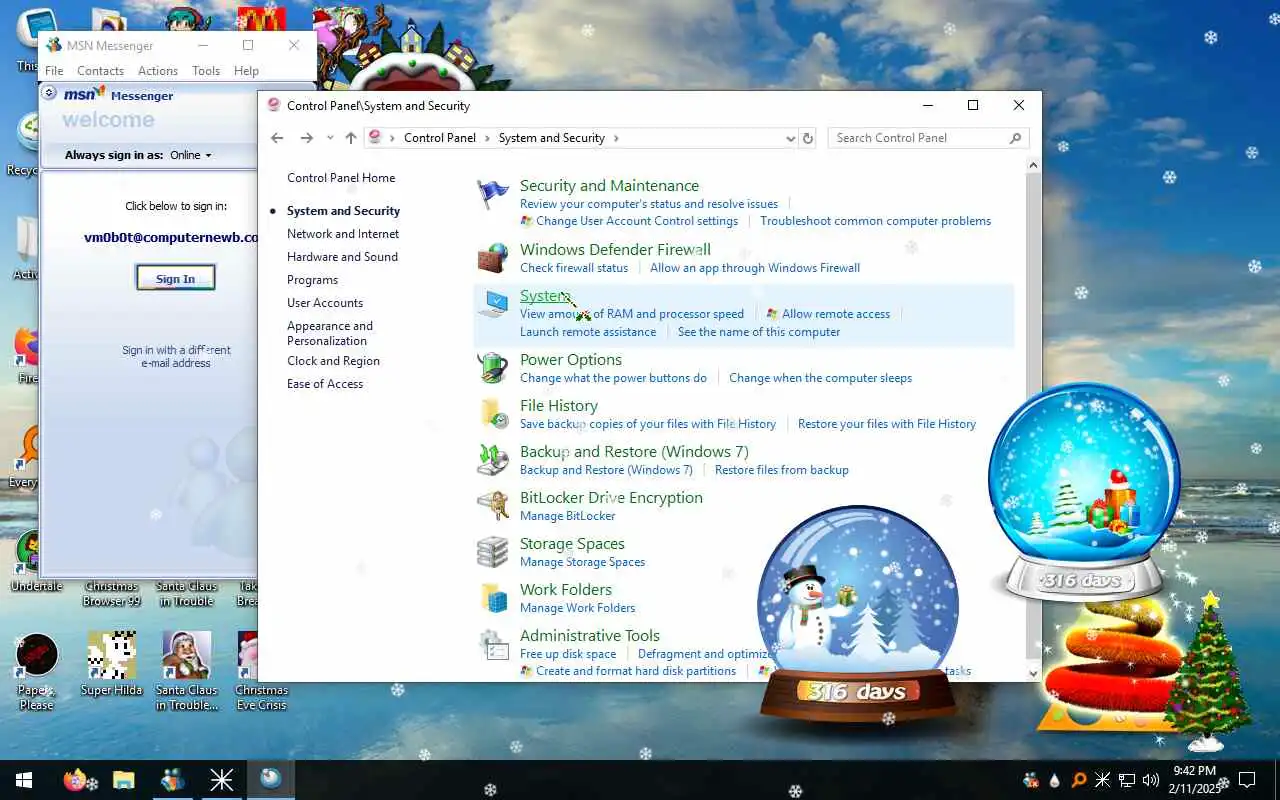Expand the chevron after System and Security breadcrumb
Screen dimensions: 1280x800
point(616,138)
